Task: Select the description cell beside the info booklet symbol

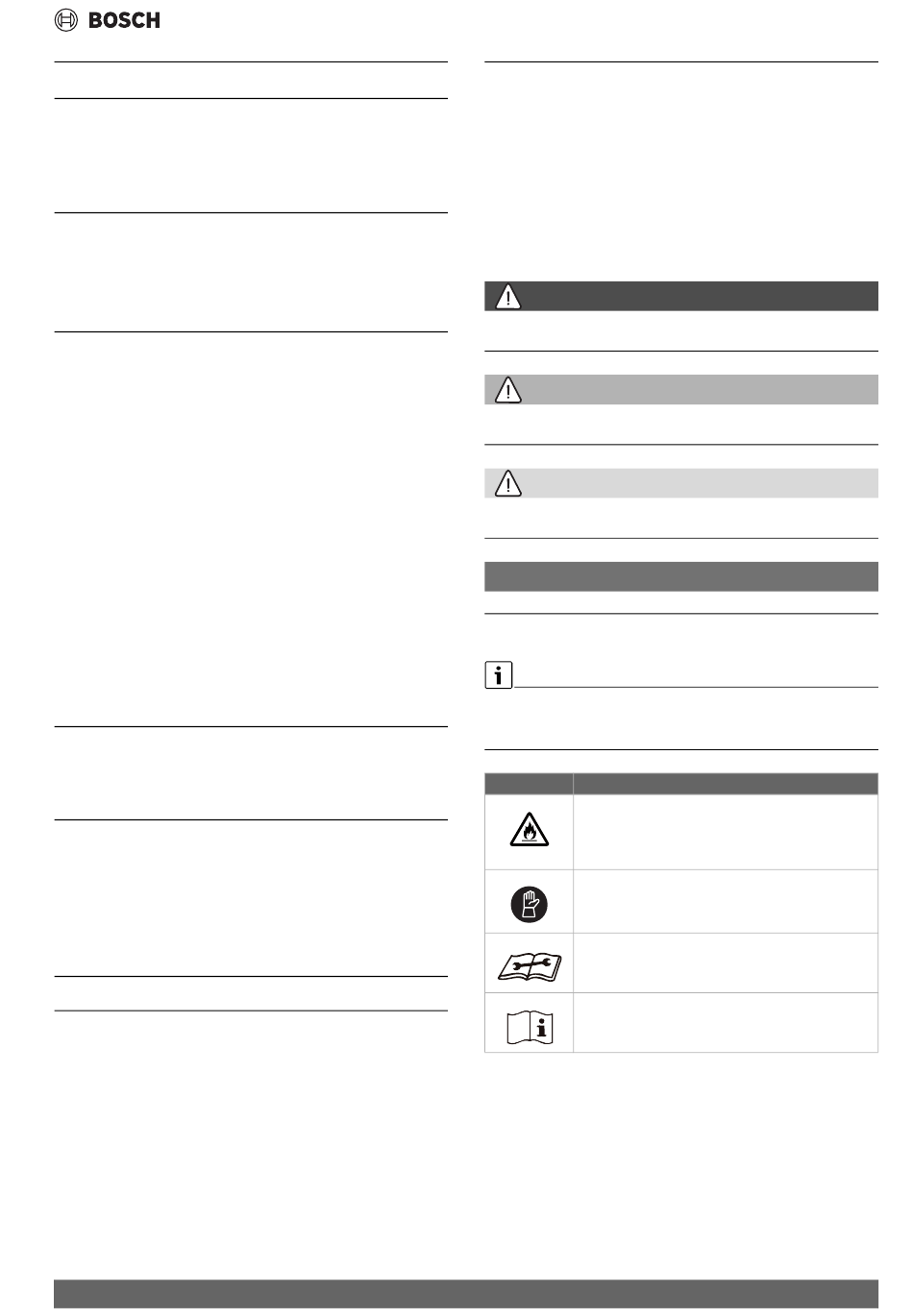Action: click(726, 1022)
